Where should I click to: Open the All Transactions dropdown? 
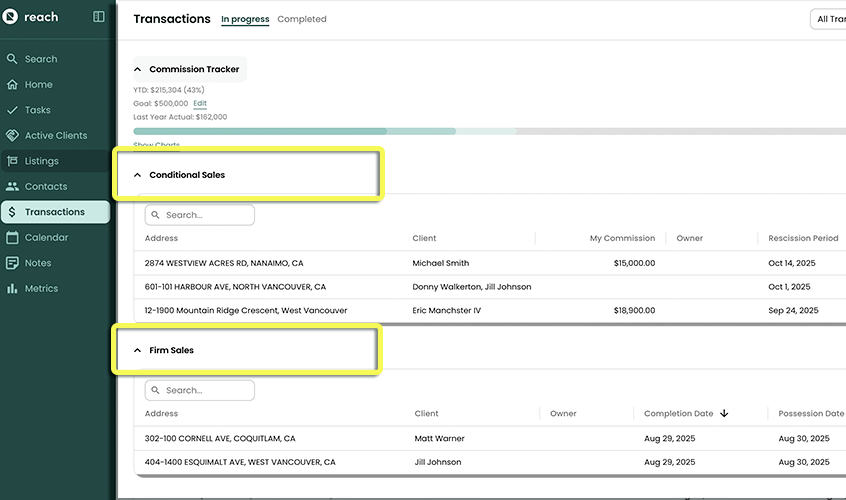coord(828,19)
